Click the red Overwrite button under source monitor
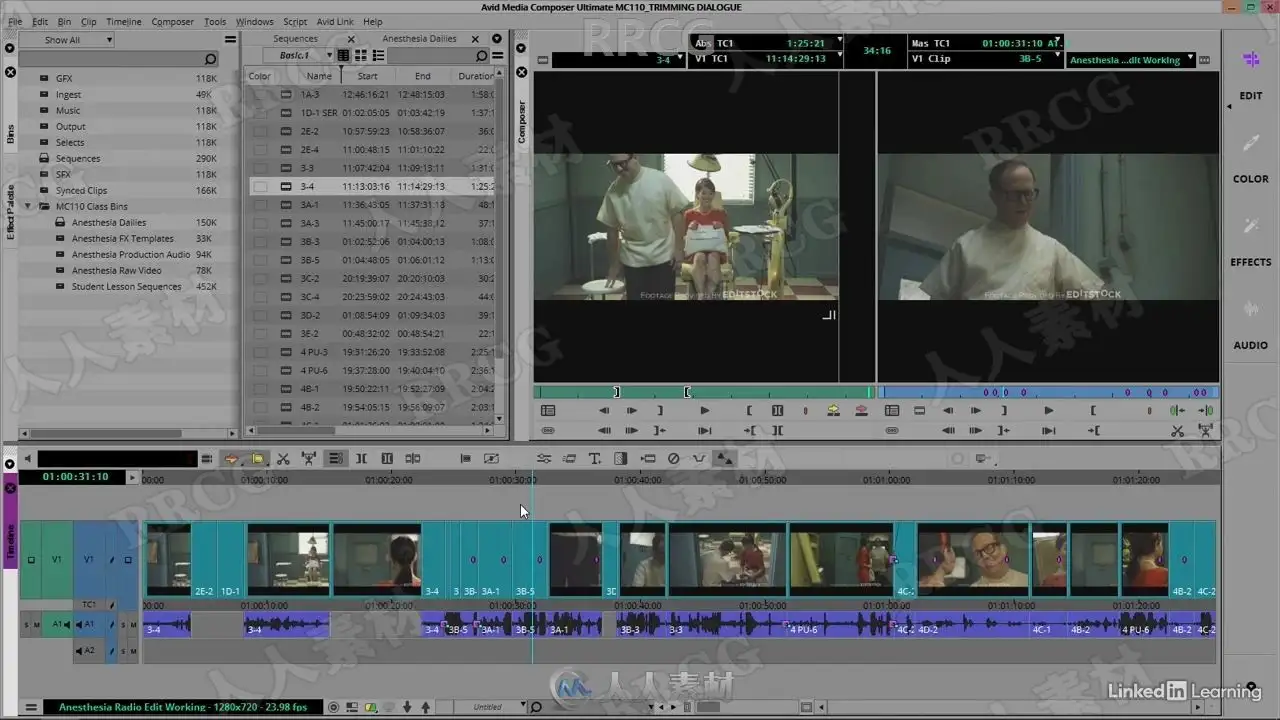The height and width of the screenshot is (720, 1280). coord(861,411)
